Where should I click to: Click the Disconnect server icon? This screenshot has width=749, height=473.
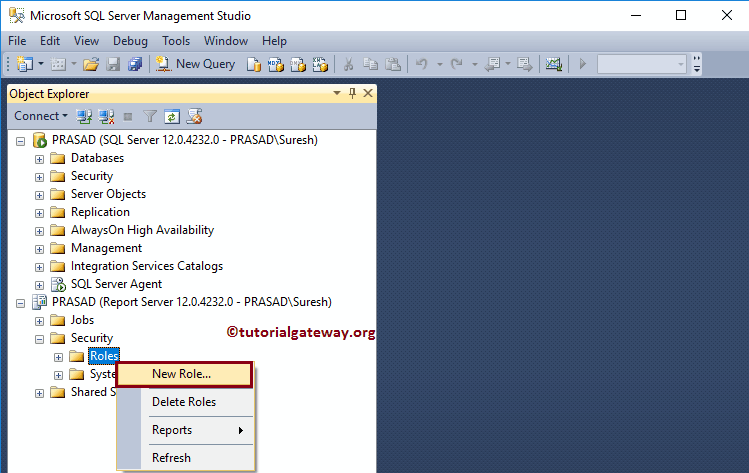click(106, 116)
